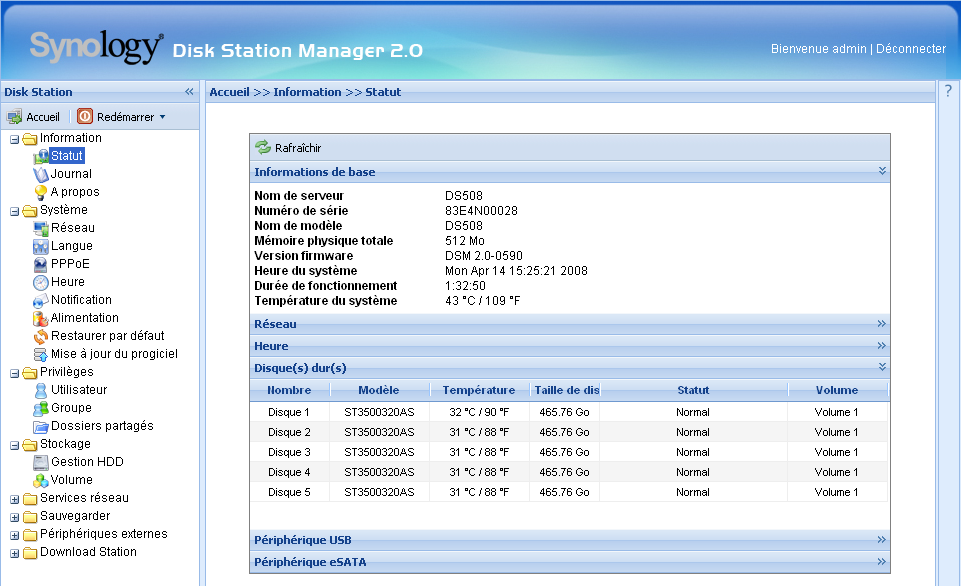Click the Redémarrer button label
This screenshot has height=586, width=961.
click(x=126, y=117)
